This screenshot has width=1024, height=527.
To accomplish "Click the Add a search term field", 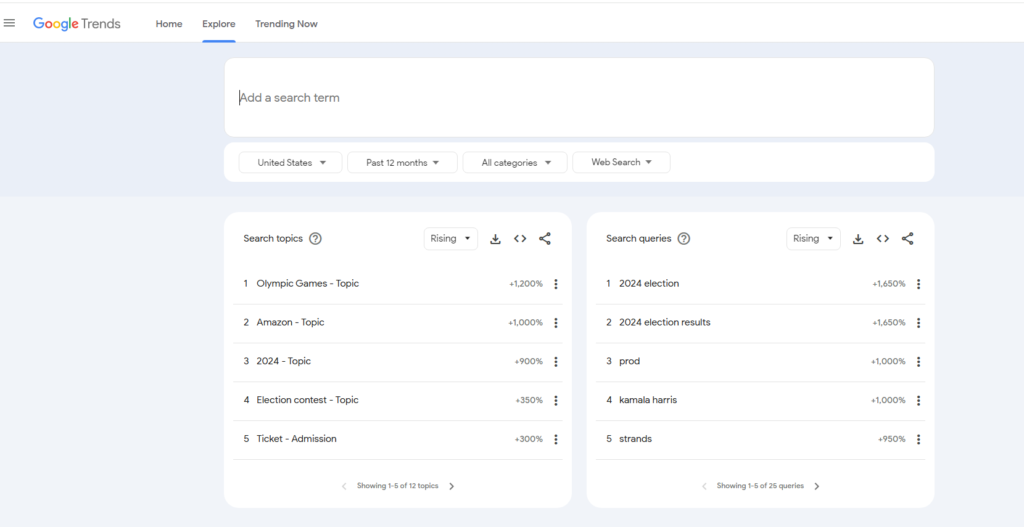I will tap(579, 97).
